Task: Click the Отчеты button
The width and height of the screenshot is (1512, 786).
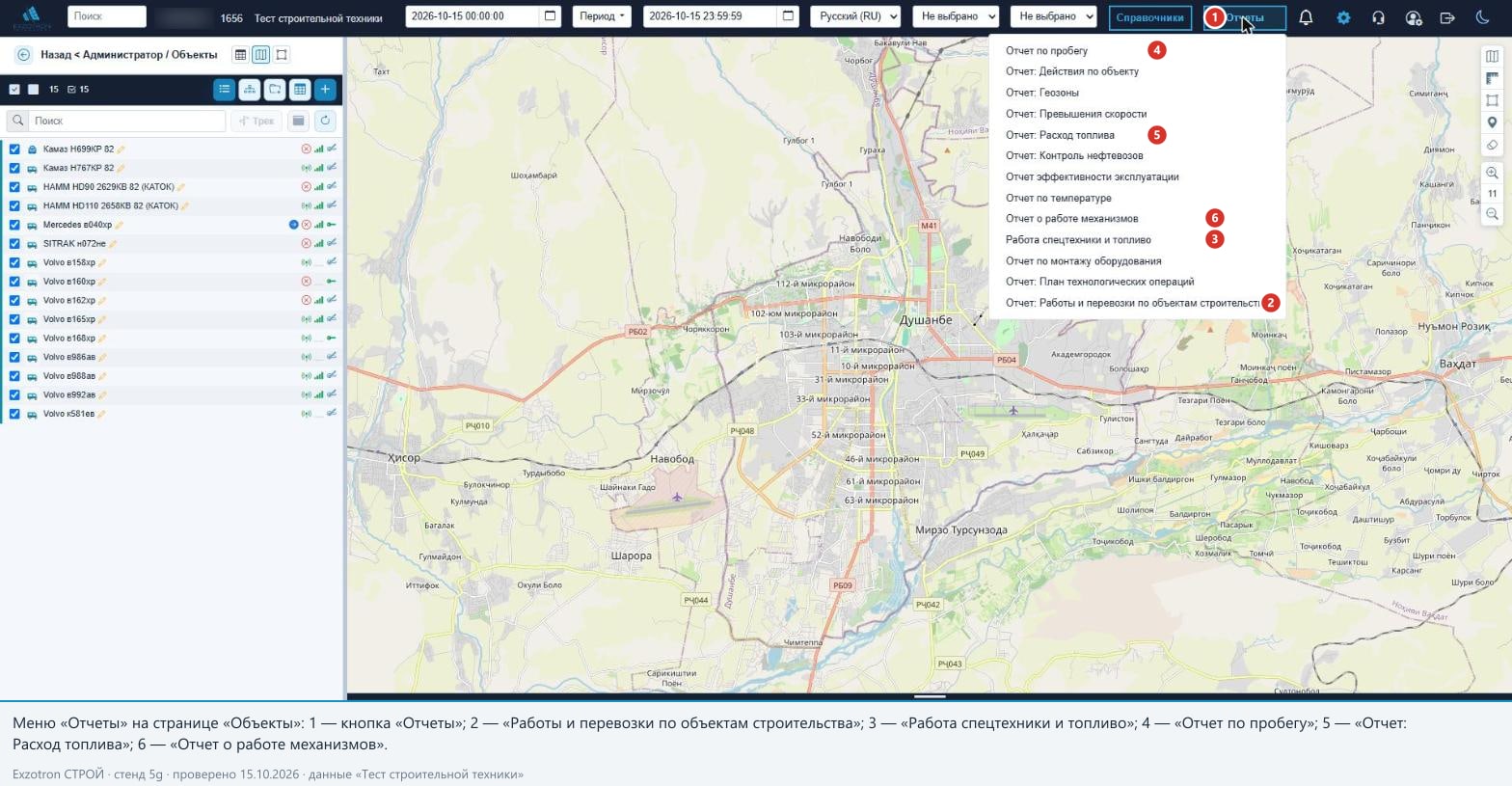Action: point(1245,17)
